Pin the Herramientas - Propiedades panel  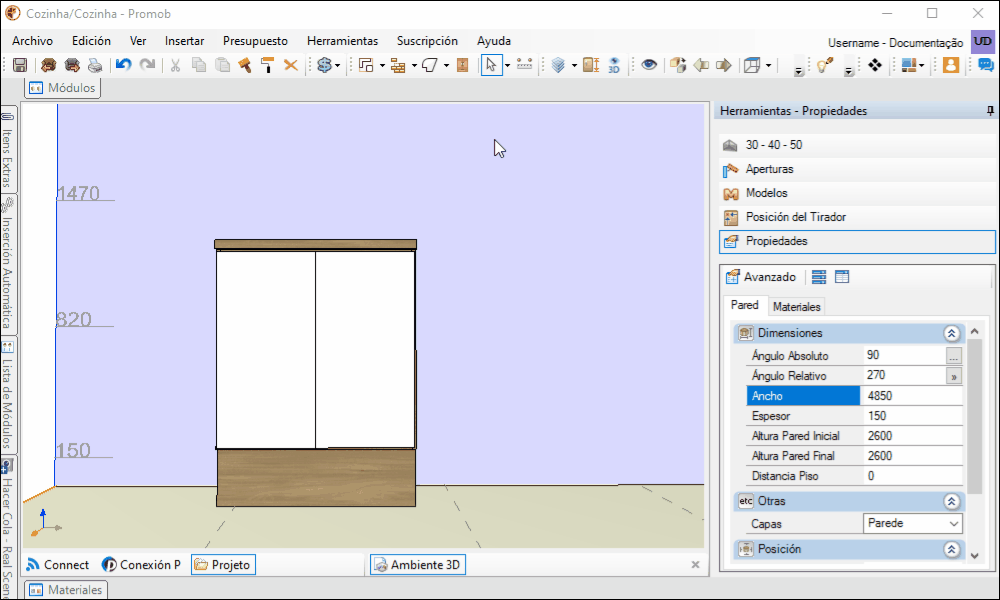pyautogui.click(x=990, y=111)
